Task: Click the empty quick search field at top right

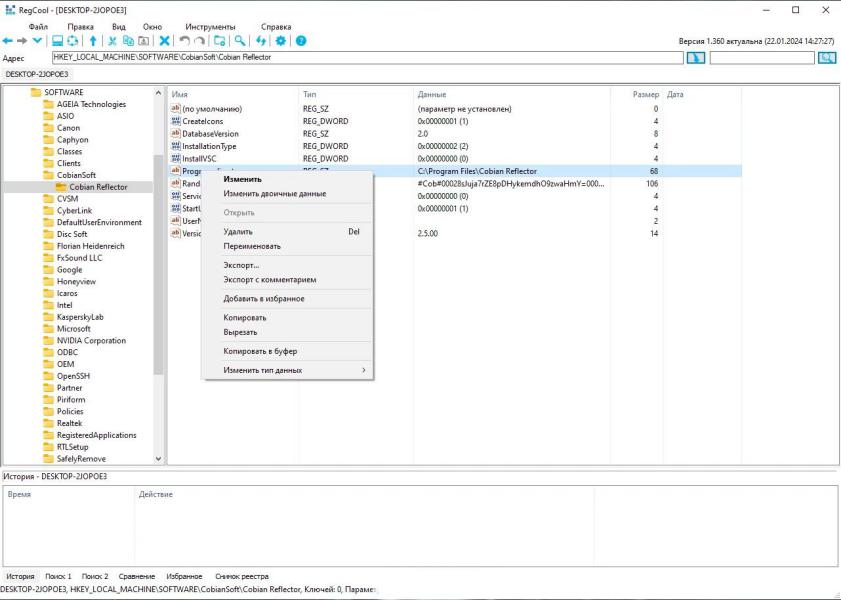Action: pyautogui.click(x=762, y=58)
